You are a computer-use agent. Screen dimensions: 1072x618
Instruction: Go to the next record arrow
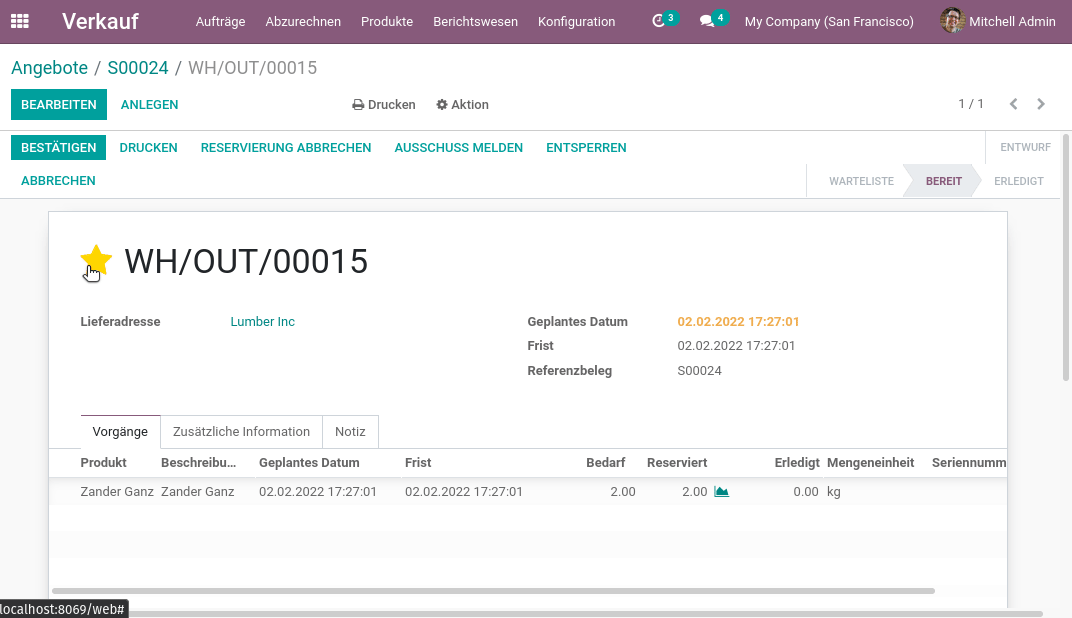(1041, 104)
